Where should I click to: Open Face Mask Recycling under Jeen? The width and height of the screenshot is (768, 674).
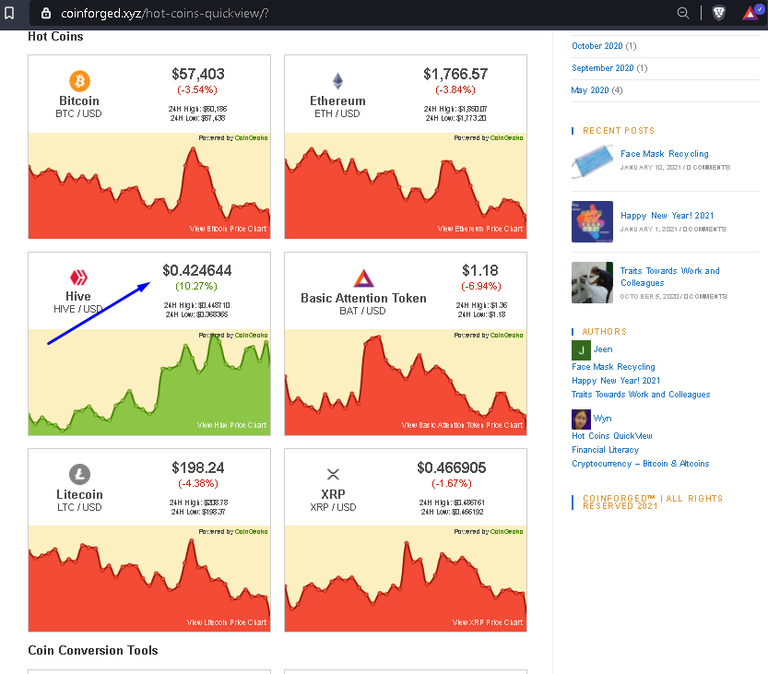point(613,367)
